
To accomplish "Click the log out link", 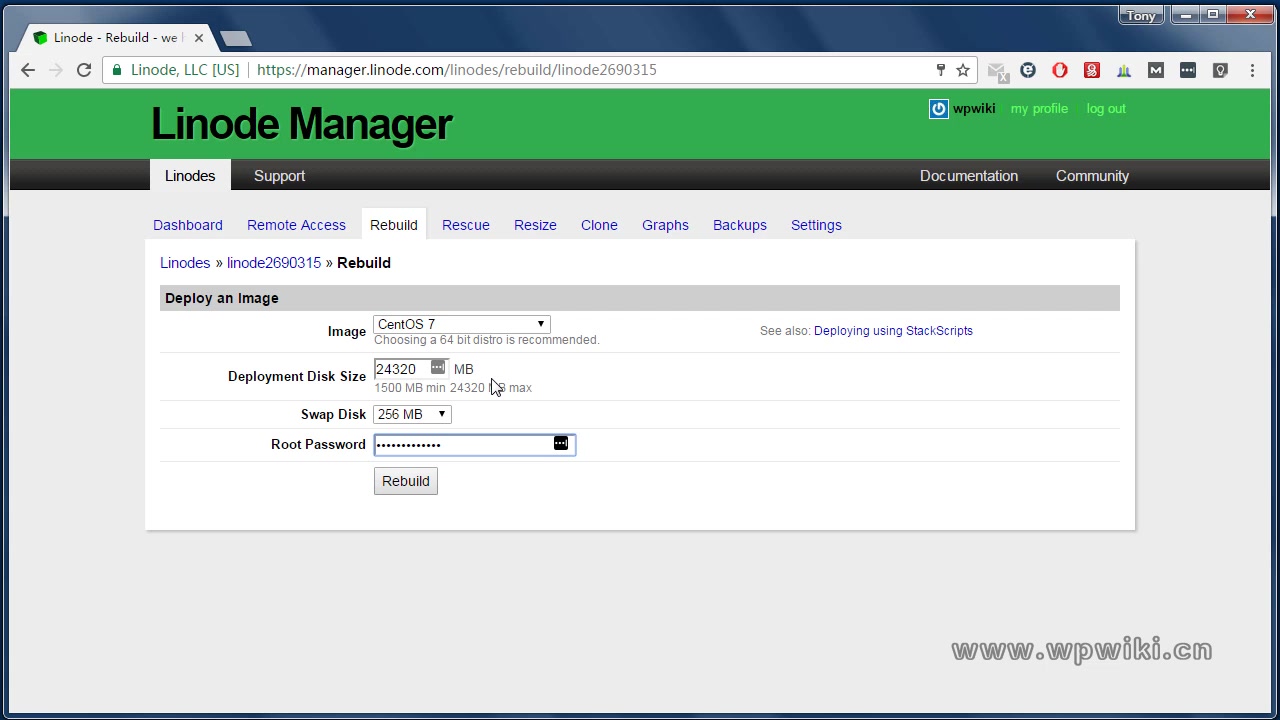I will [x=1106, y=109].
